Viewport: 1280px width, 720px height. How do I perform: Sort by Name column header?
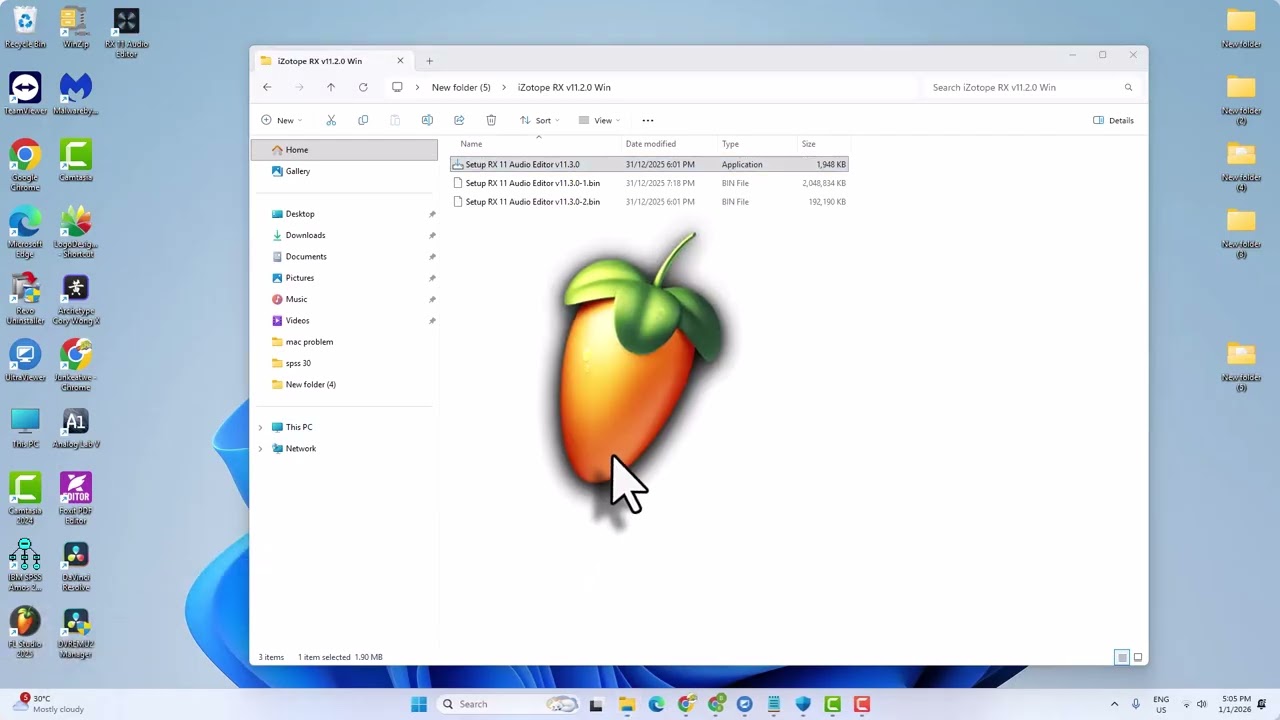tap(536, 144)
